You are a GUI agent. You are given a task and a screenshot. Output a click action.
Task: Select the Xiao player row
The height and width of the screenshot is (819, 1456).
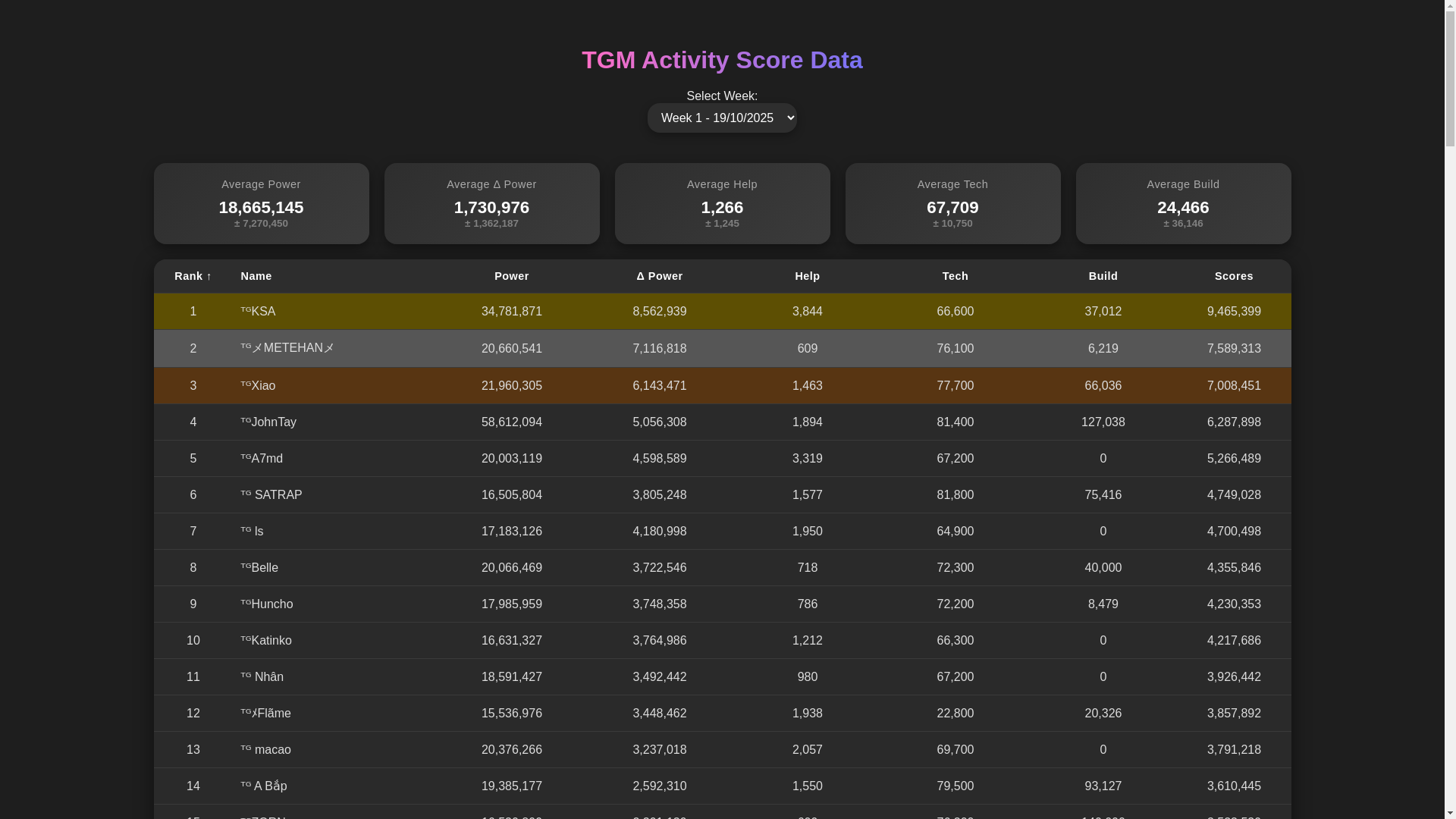pyautogui.click(x=721, y=386)
